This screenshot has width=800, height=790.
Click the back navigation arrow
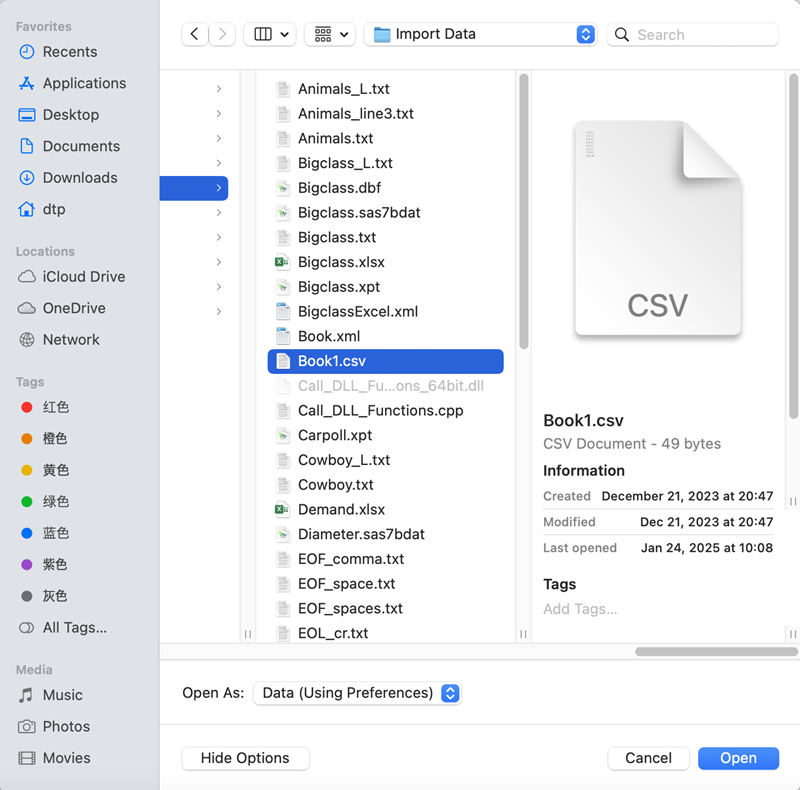coord(195,34)
